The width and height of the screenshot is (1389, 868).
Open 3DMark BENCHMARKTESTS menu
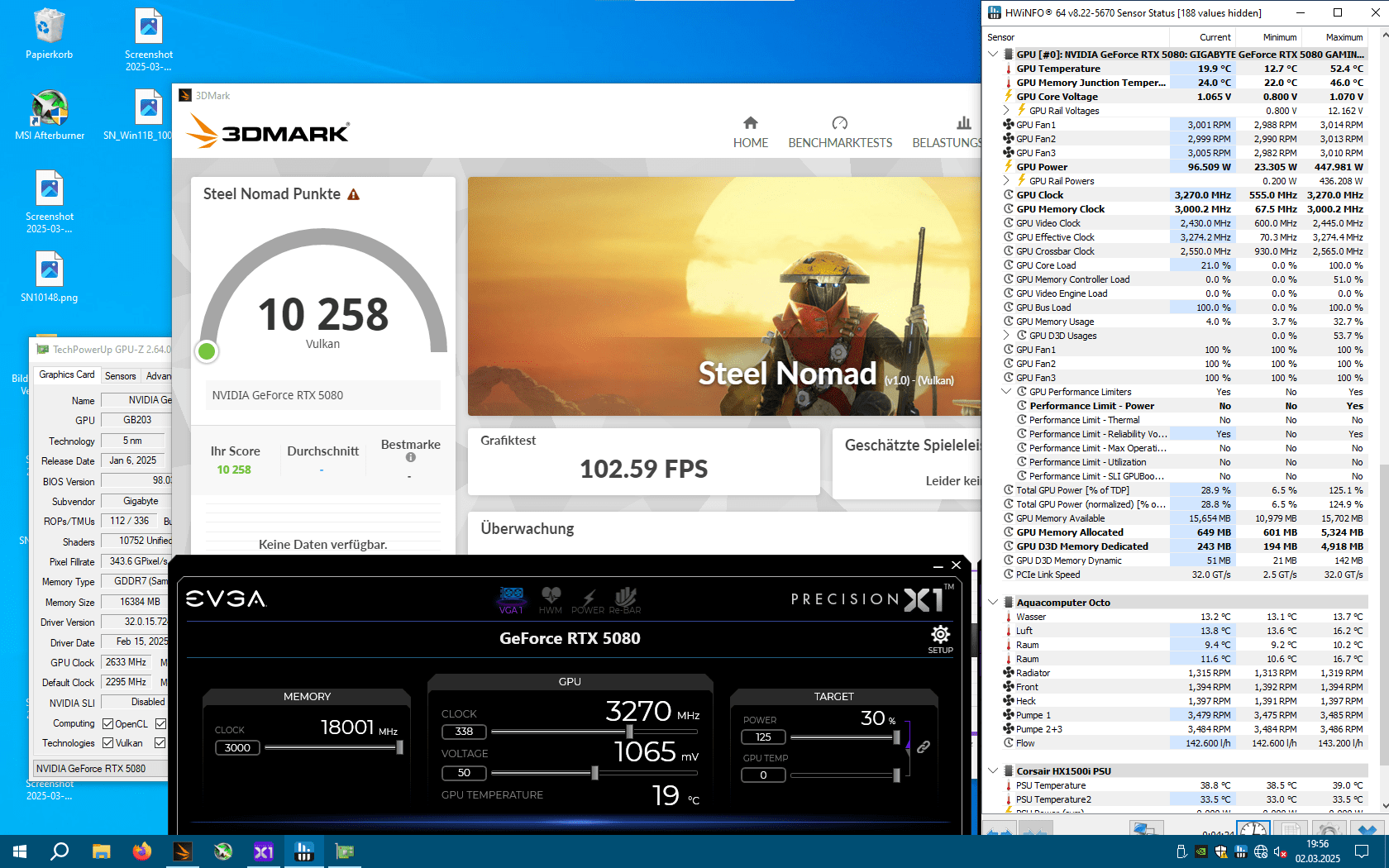[x=840, y=143]
